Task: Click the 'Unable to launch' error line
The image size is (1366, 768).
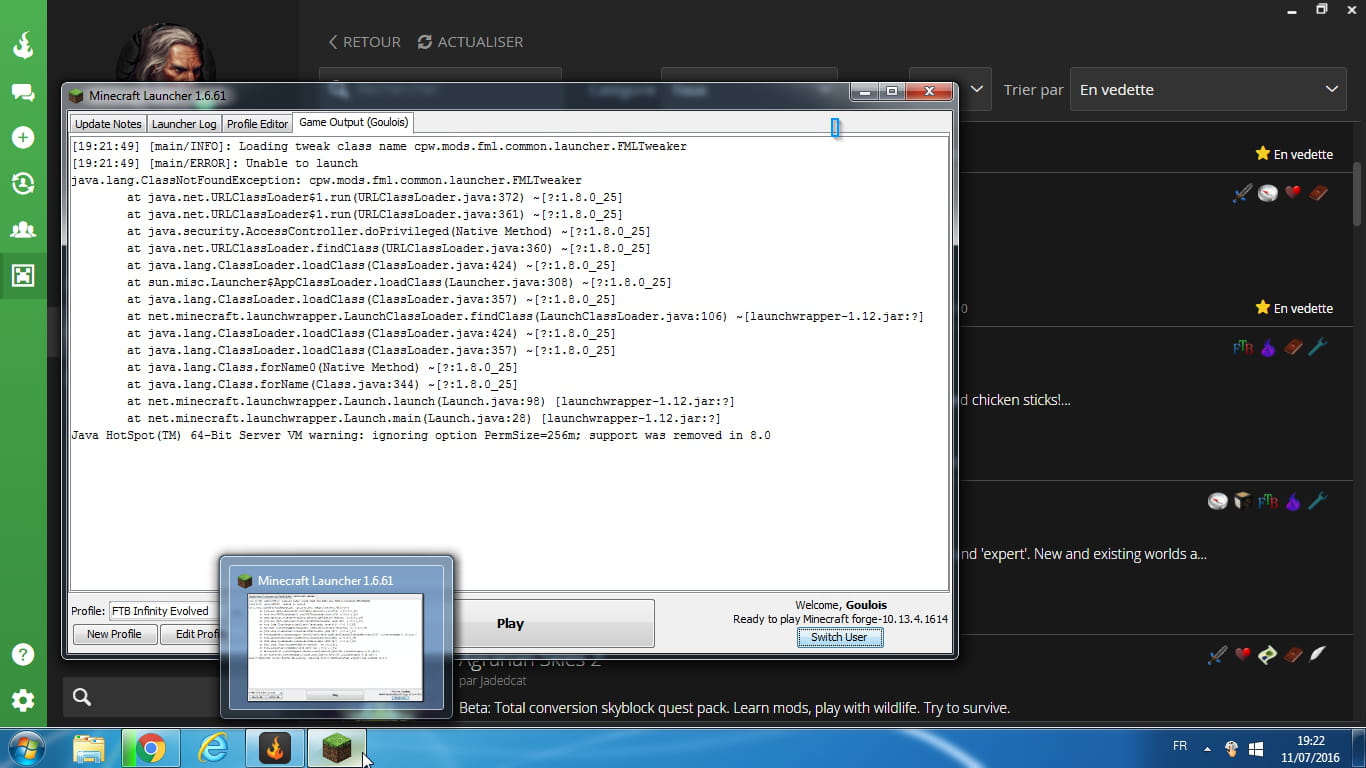Action: (x=215, y=163)
